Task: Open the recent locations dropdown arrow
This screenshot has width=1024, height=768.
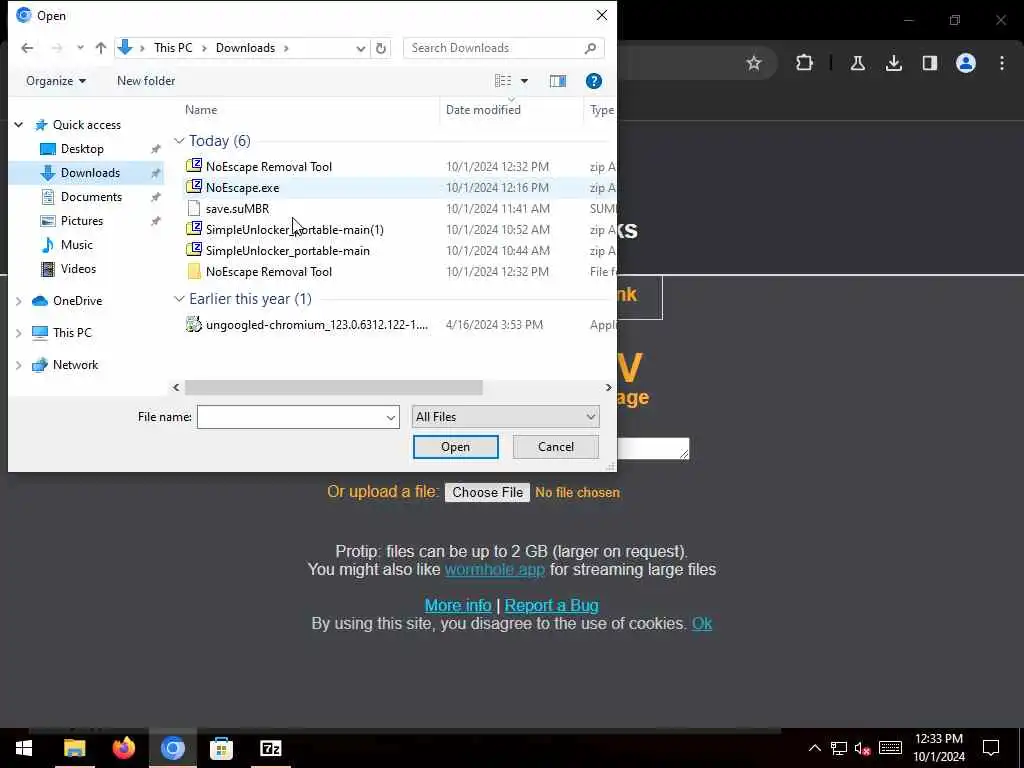Action: 80,48
